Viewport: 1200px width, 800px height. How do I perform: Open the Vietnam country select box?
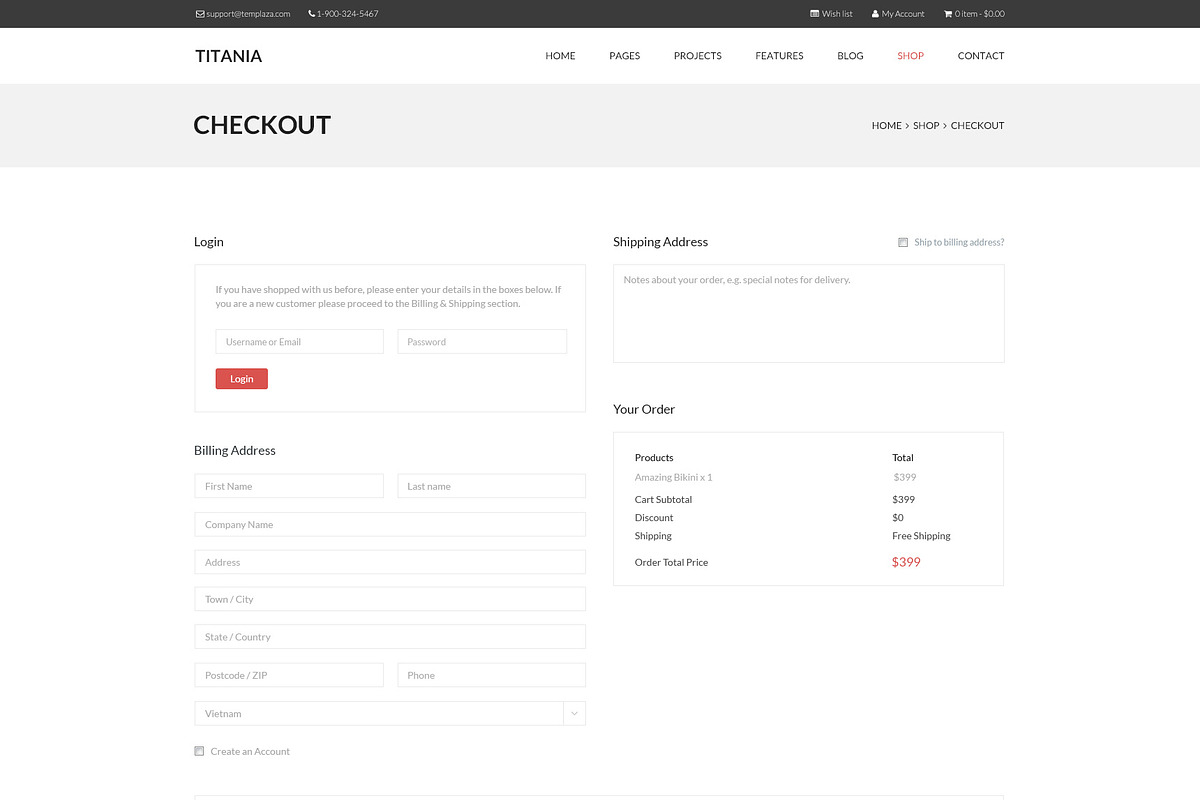click(x=390, y=714)
